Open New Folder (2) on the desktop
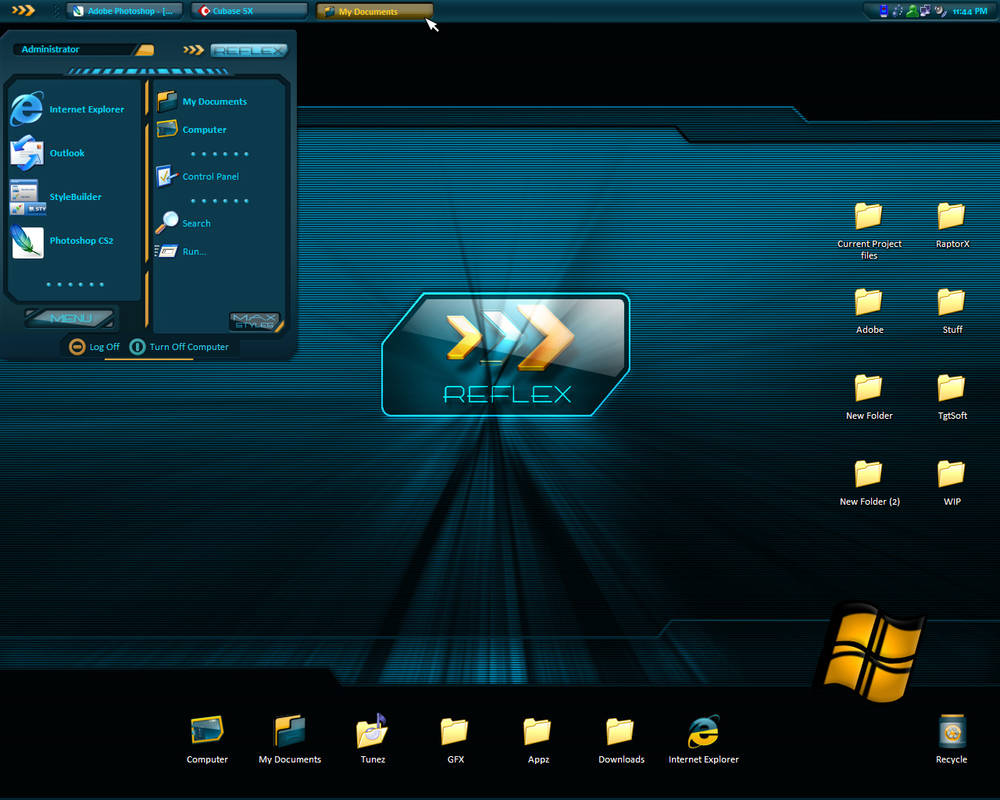The width and height of the screenshot is (1000, 800). click(x=869, y=483)
